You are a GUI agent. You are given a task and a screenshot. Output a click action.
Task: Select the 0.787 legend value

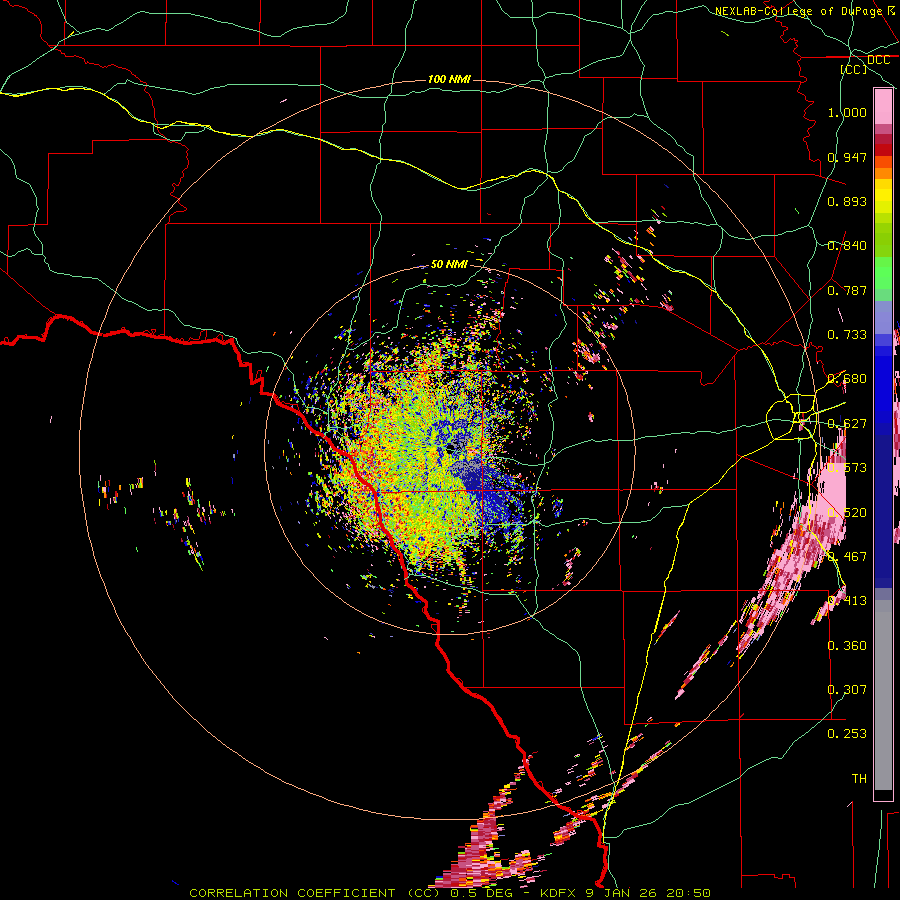[x=847, y=290]
